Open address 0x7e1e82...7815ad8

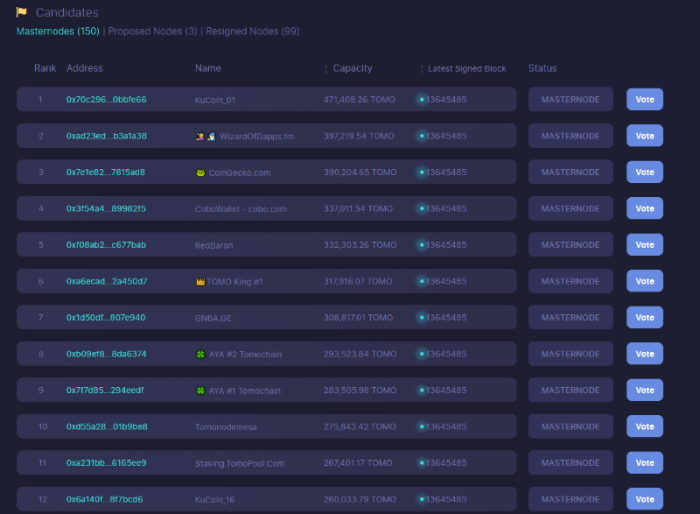coord(105,172)
